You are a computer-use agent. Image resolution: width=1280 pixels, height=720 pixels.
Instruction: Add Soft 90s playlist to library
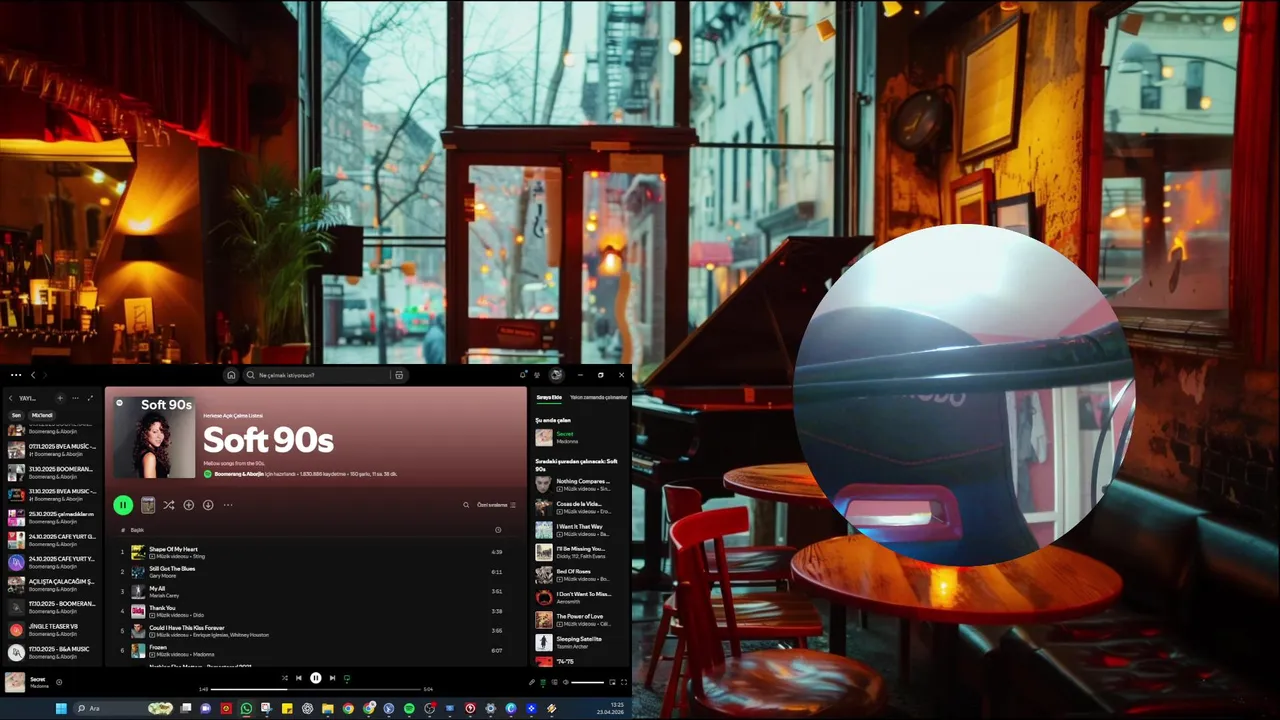point(188,505)
